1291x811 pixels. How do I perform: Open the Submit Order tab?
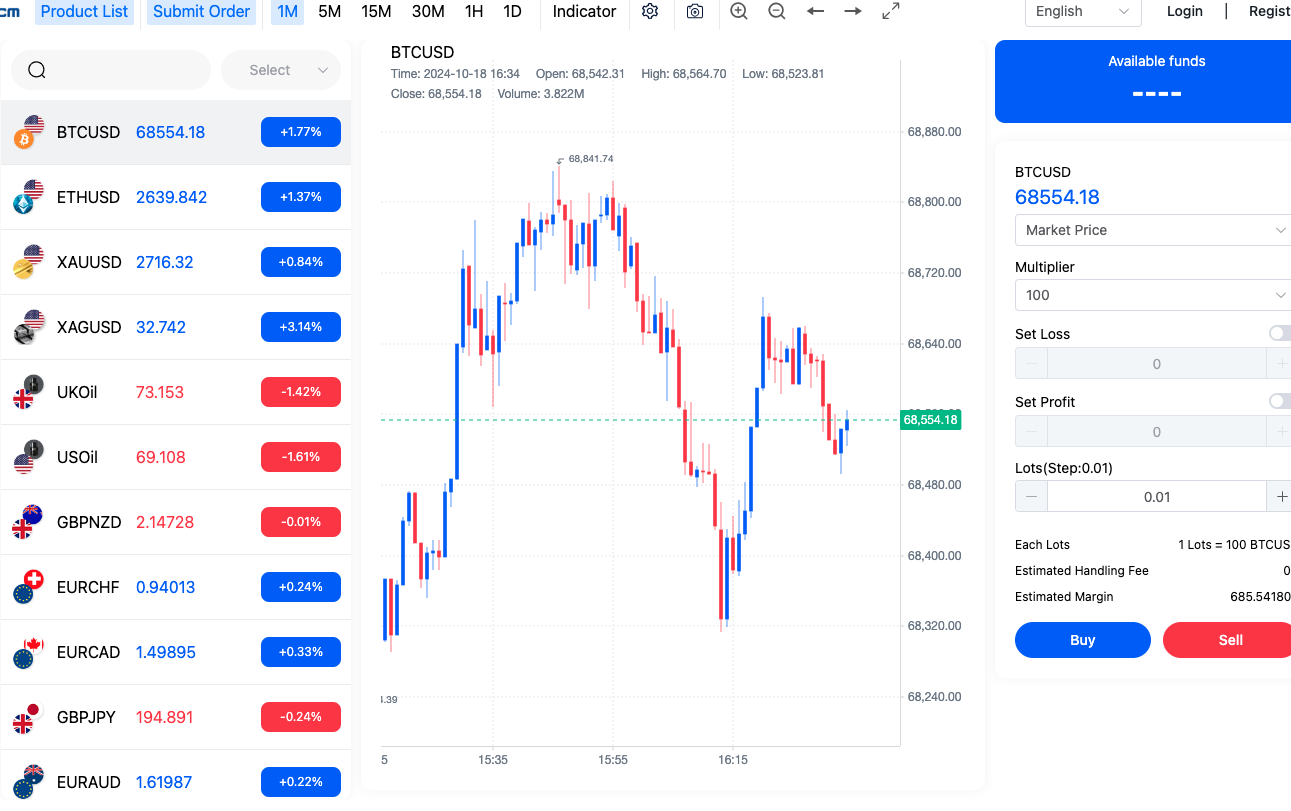(x=201, y=12)
